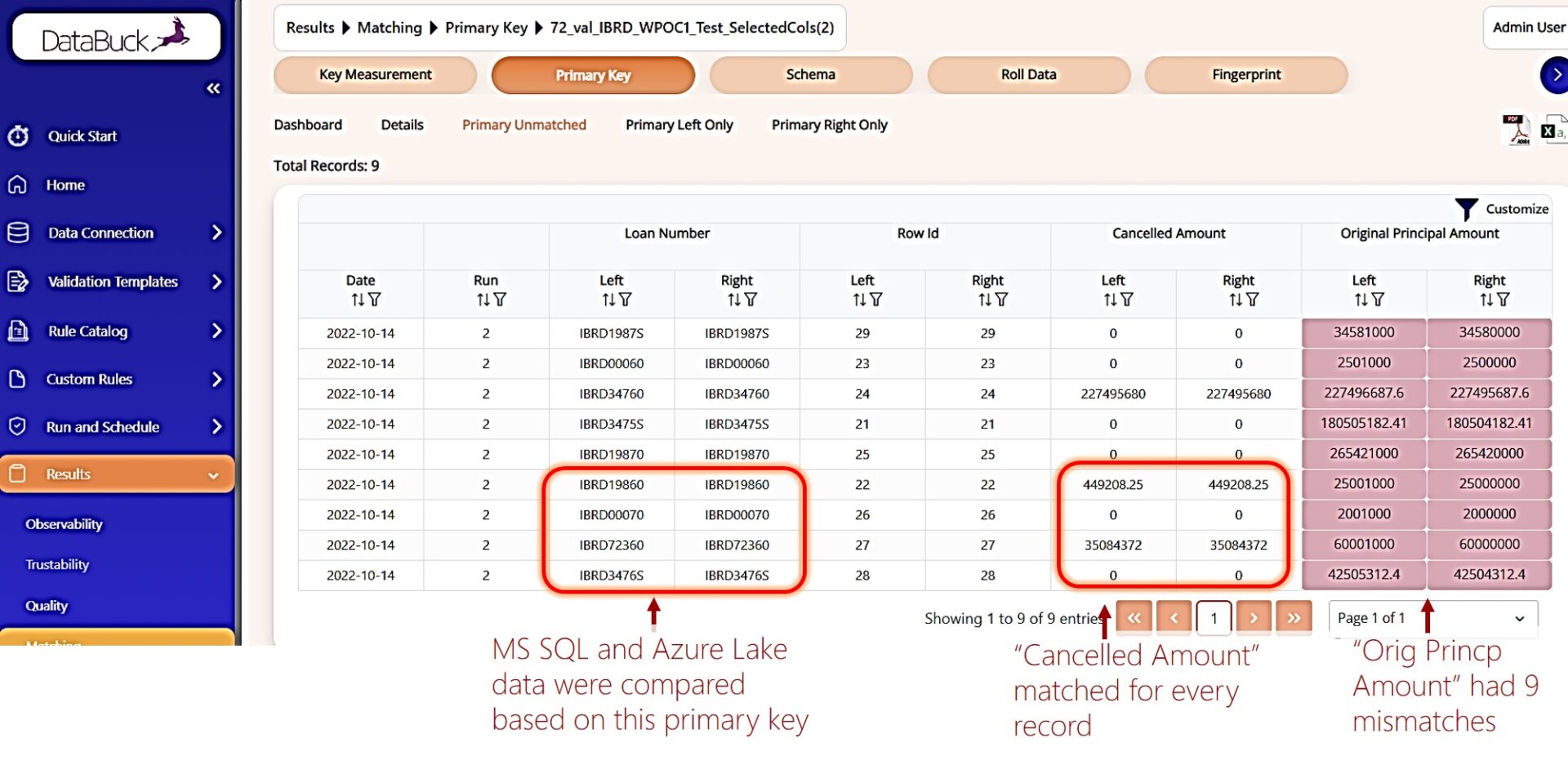
Task: Click Matching in the breadcrumb
Action: [x=390, y=28]
